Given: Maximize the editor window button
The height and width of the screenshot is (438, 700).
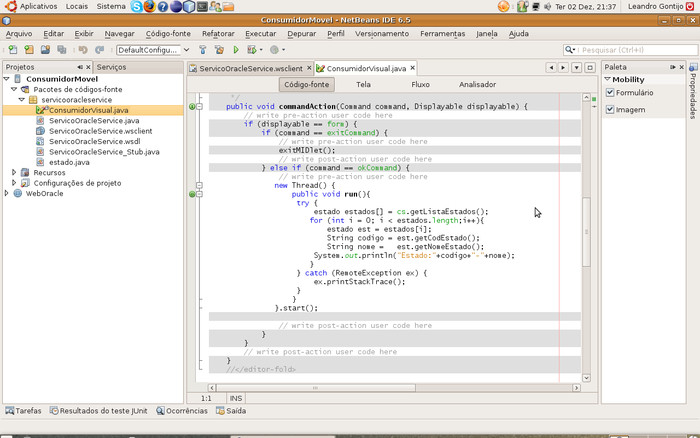Looking at the screenshot, I should (590, 67).
